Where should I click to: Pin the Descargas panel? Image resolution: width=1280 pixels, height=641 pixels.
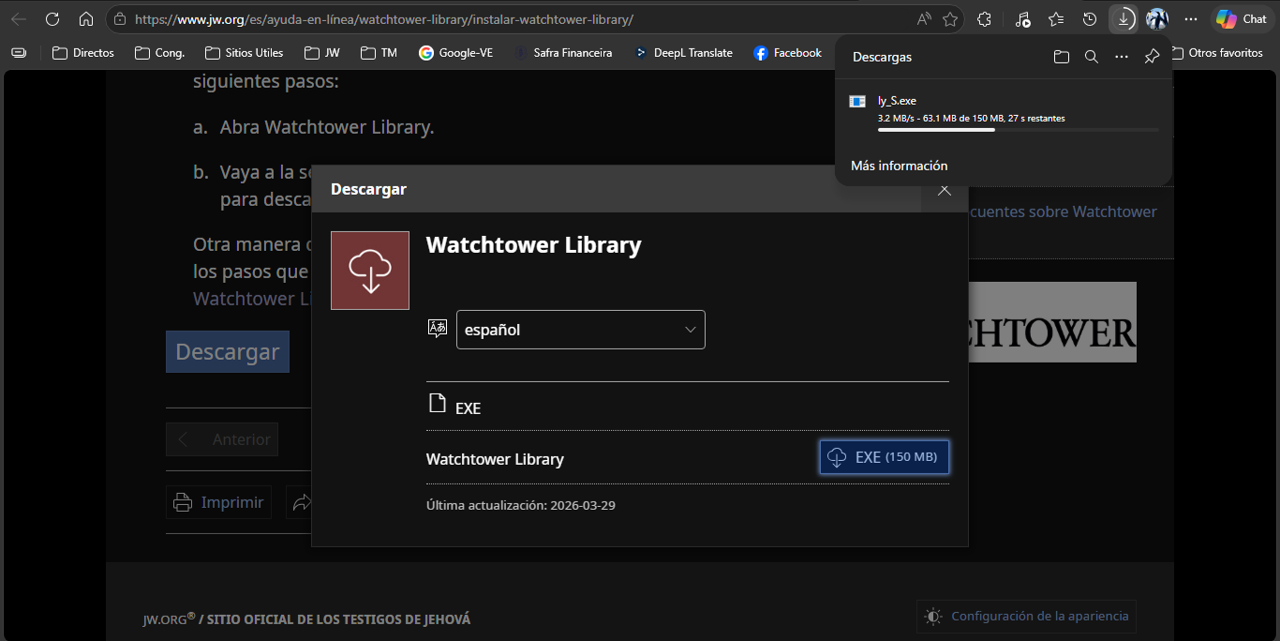[1152, 57]
